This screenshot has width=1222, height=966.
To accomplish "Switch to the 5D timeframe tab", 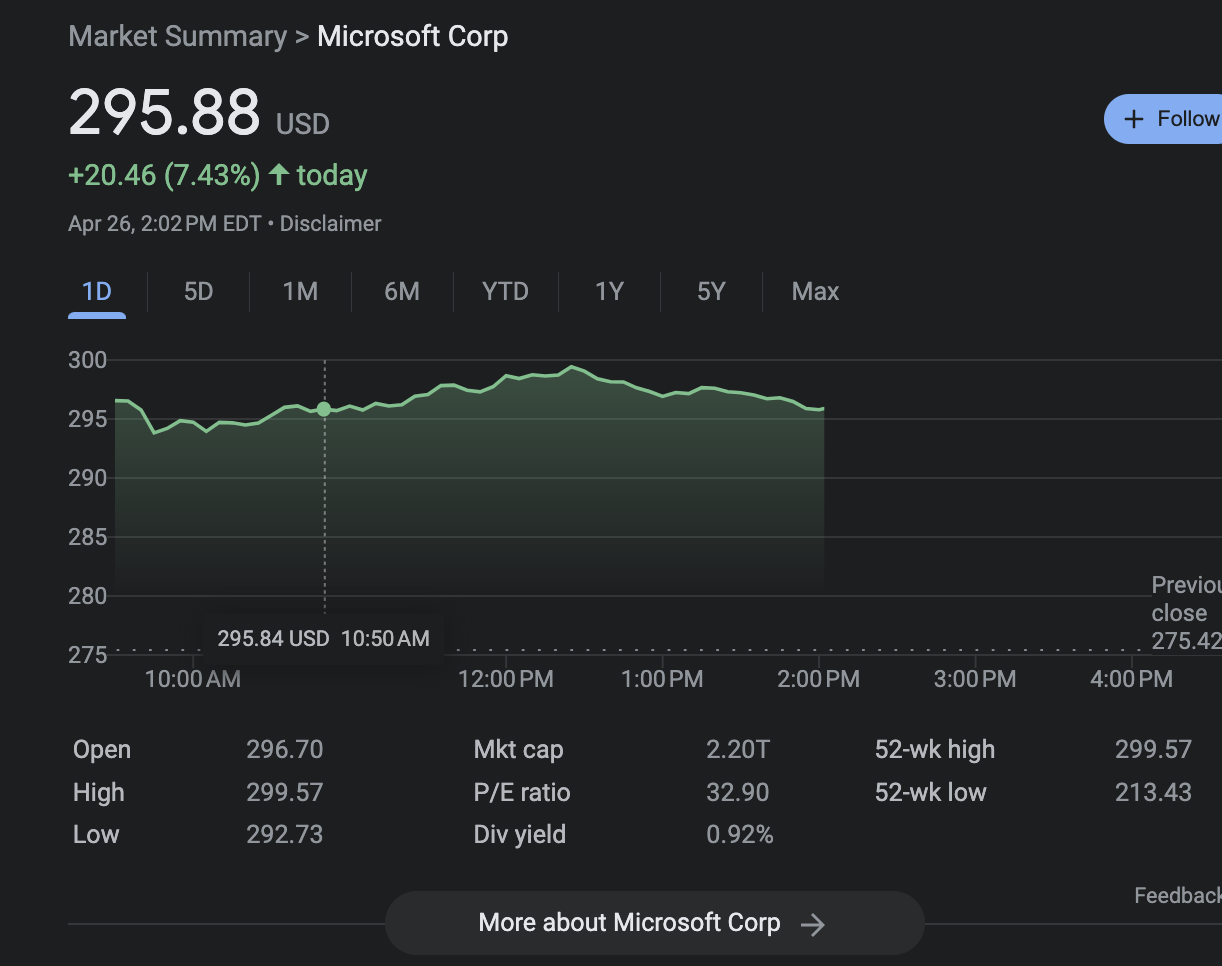I will 198,291.
